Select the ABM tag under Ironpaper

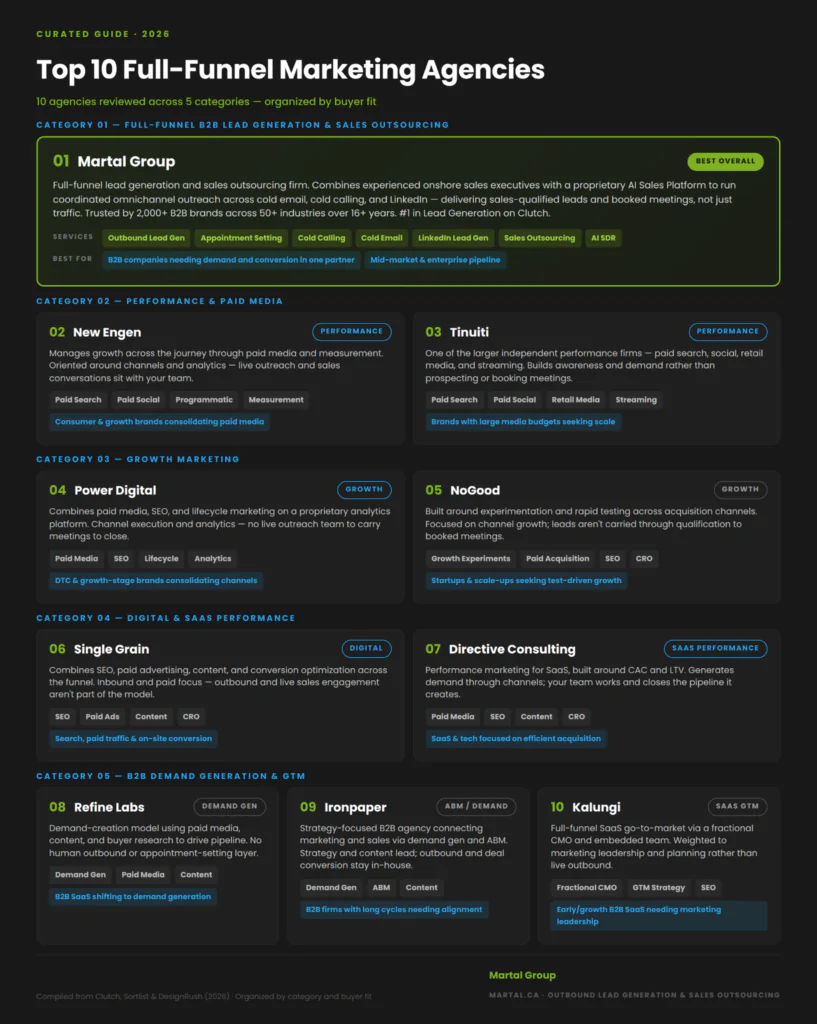pyautogui.click(x=381, y=888)
